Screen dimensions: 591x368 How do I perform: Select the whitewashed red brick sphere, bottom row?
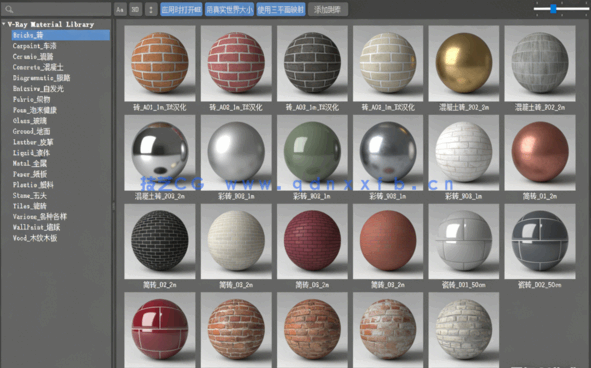tap(388, 330)
